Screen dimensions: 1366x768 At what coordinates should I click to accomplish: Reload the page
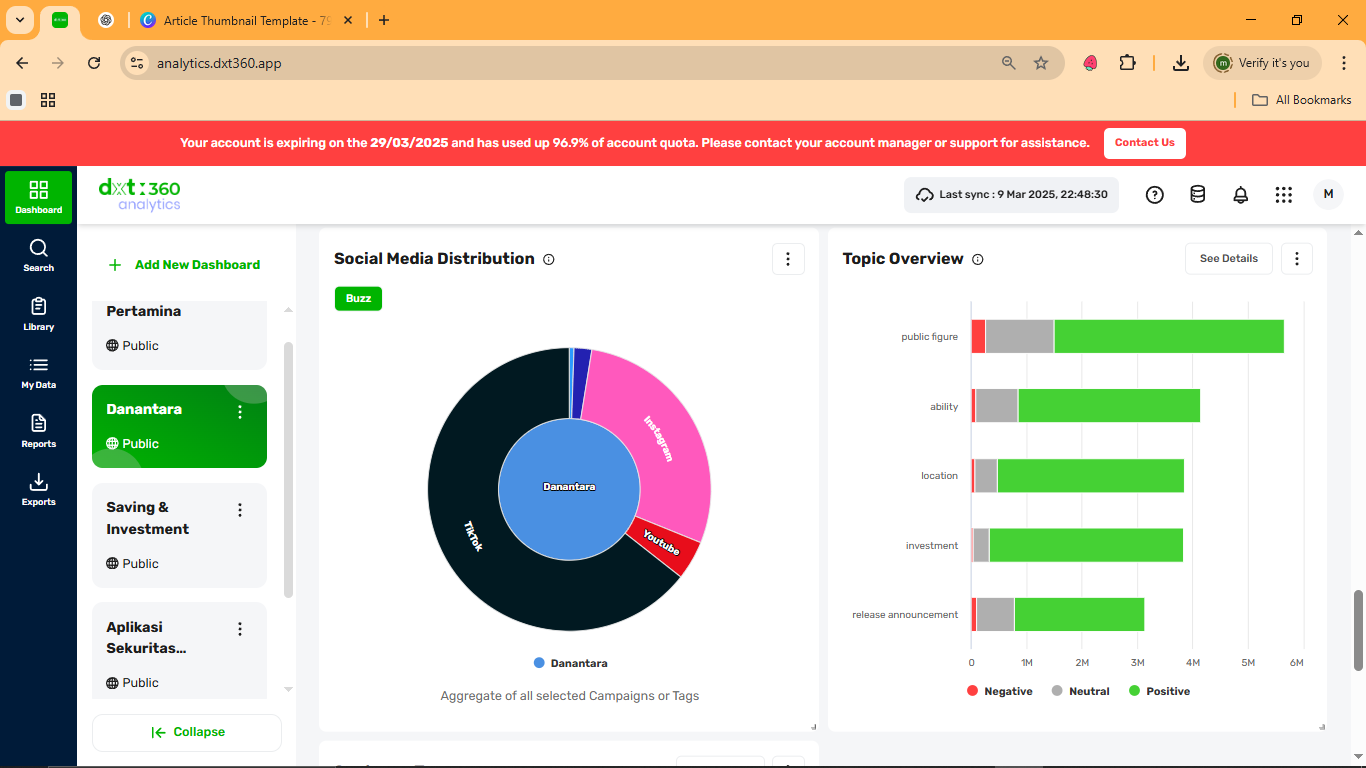tap(94, 63)
